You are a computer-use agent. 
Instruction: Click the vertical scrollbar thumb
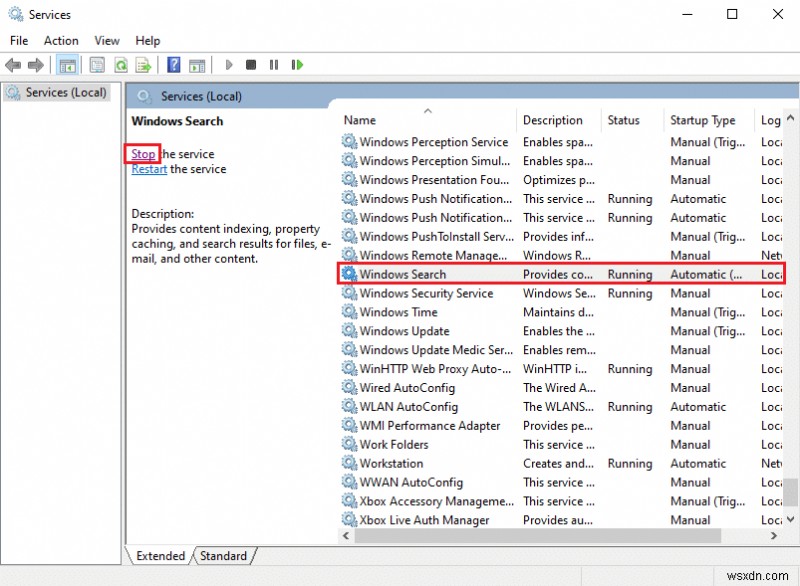tap(790, 493)
